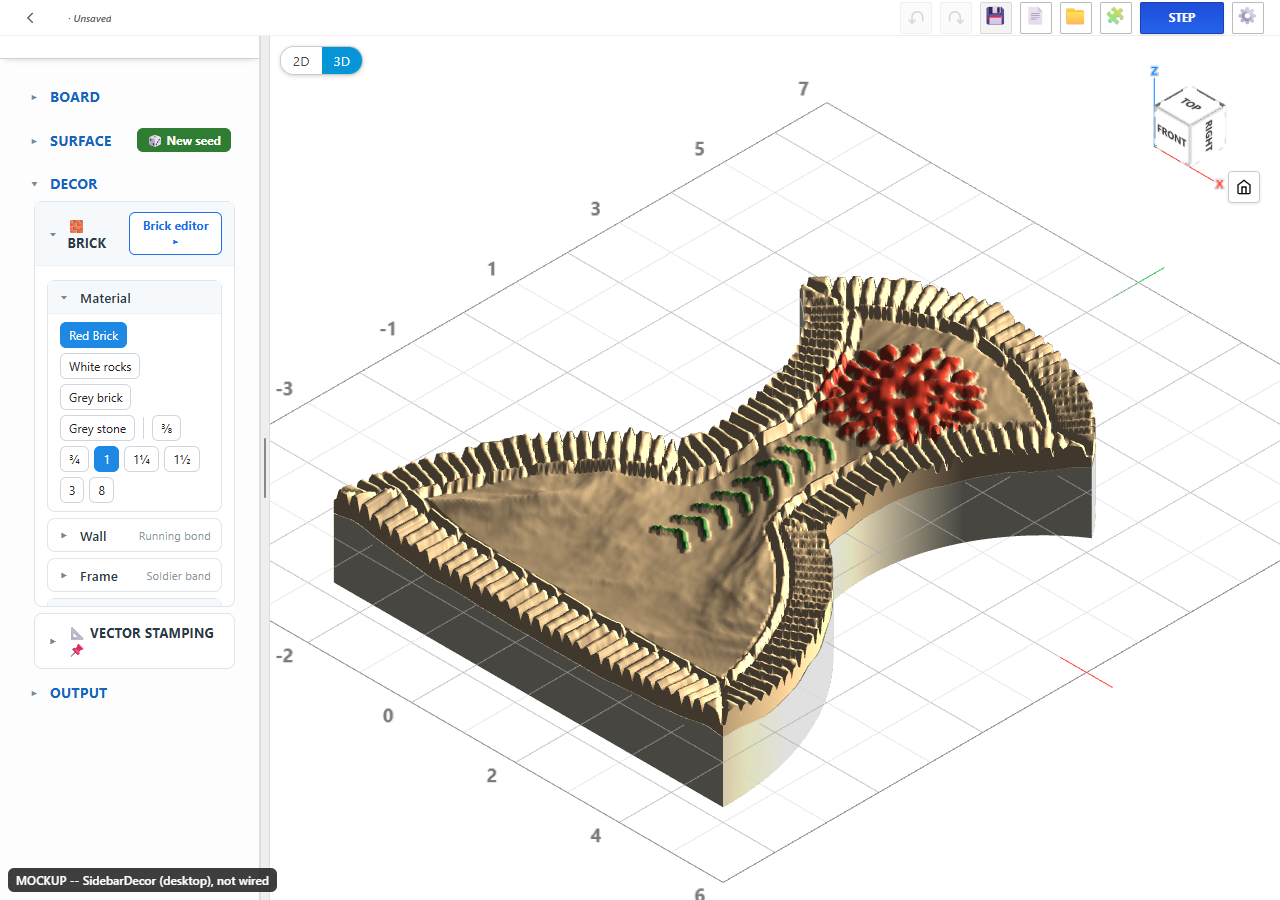Expand the Frame Soldier band row

tap(135, 576)
